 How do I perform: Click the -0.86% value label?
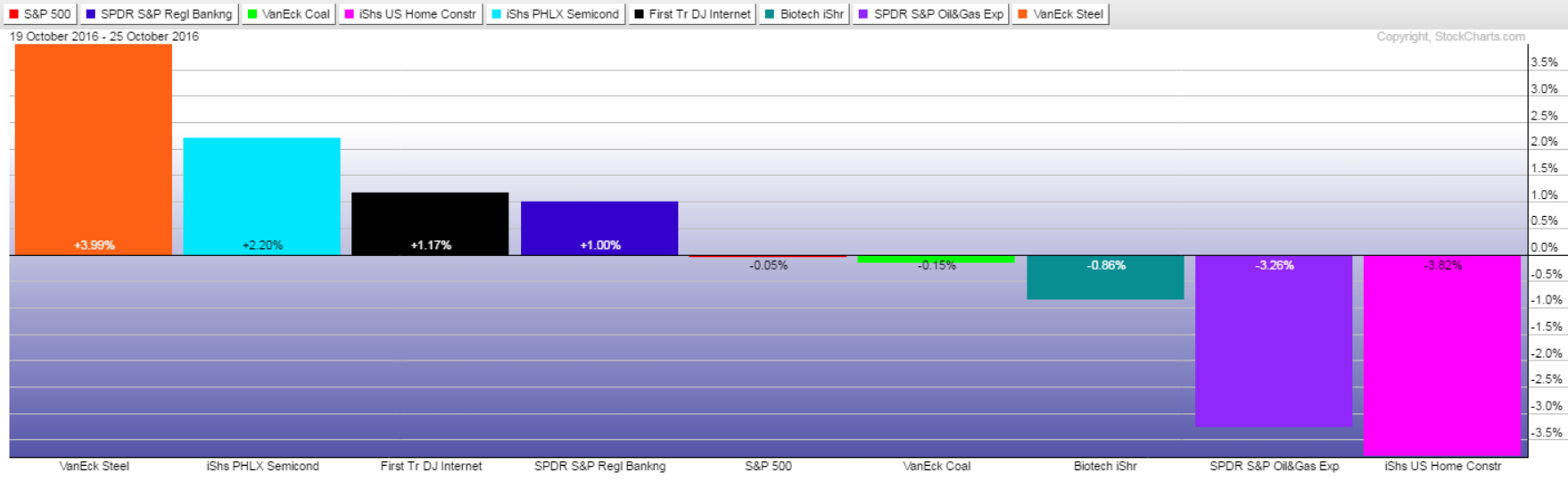pyautogui.click(x=1106, y=265)
